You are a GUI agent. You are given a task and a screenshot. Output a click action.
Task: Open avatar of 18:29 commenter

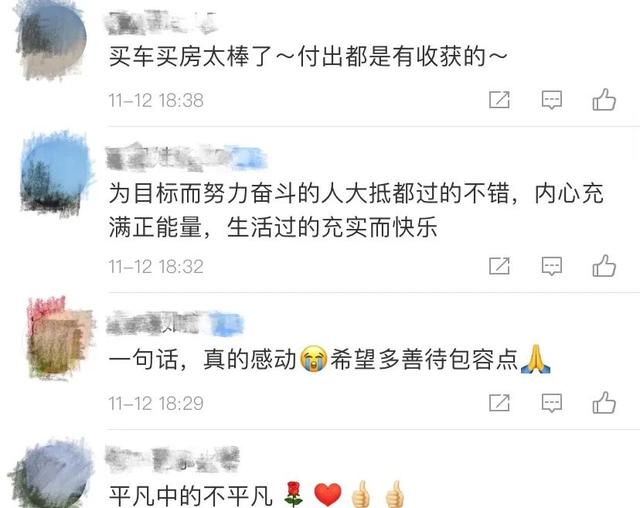[60, 337]
